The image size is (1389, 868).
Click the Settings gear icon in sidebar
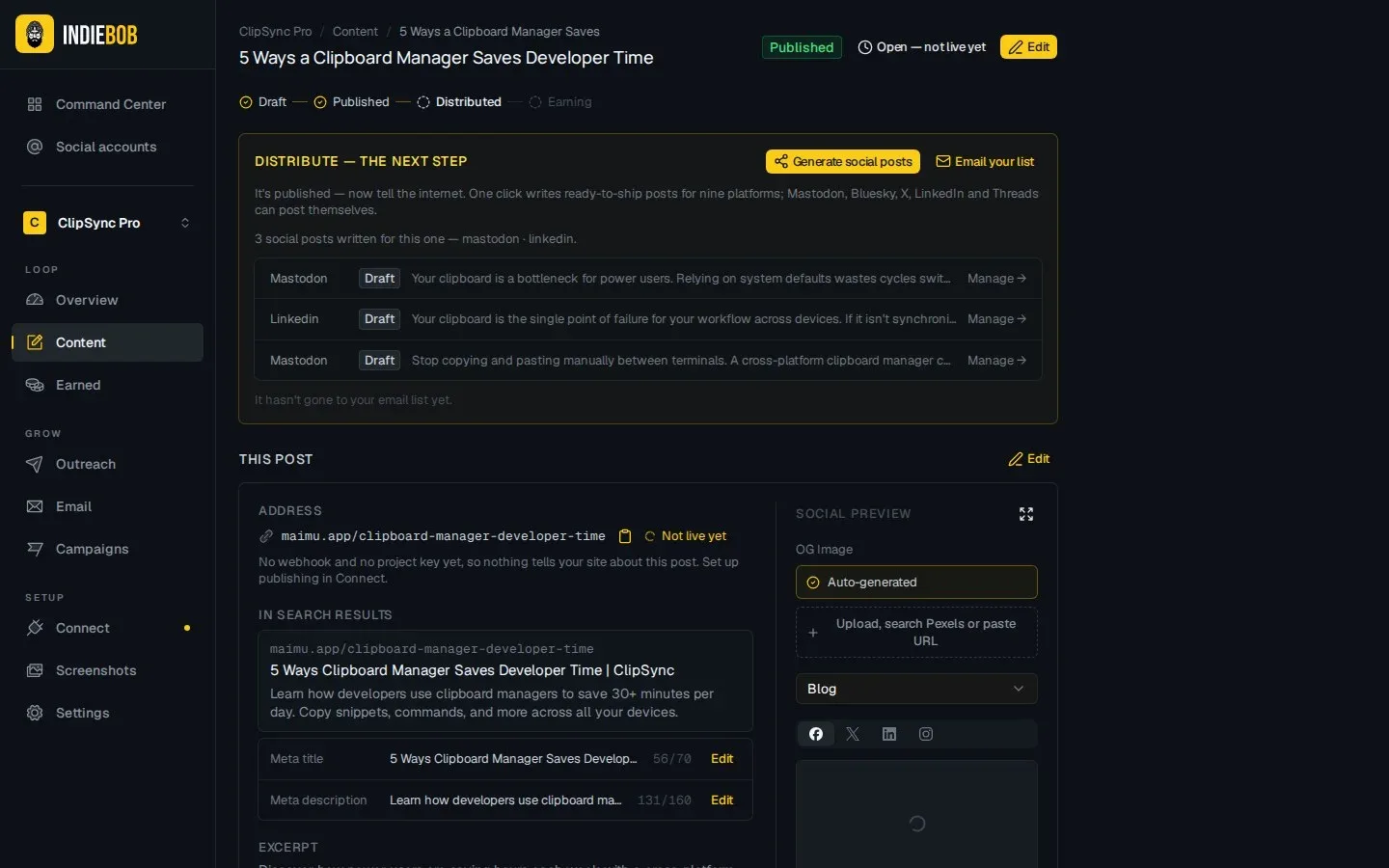(35, 713)
